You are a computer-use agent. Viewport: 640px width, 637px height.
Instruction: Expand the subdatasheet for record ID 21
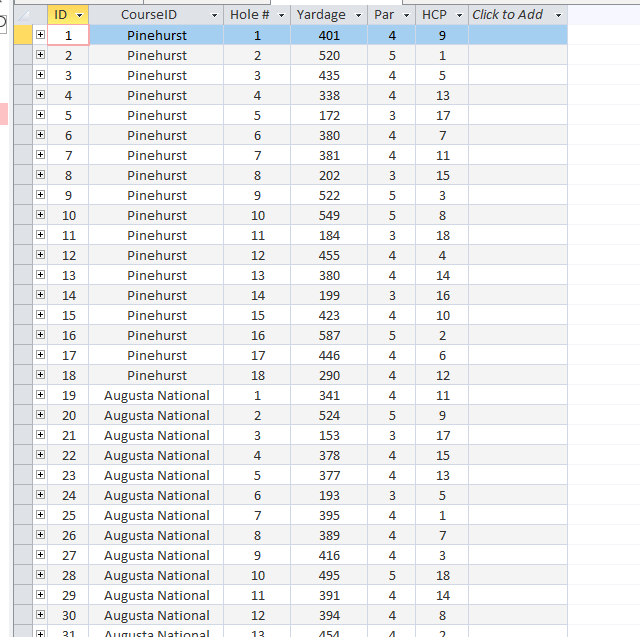coord(40,435)
